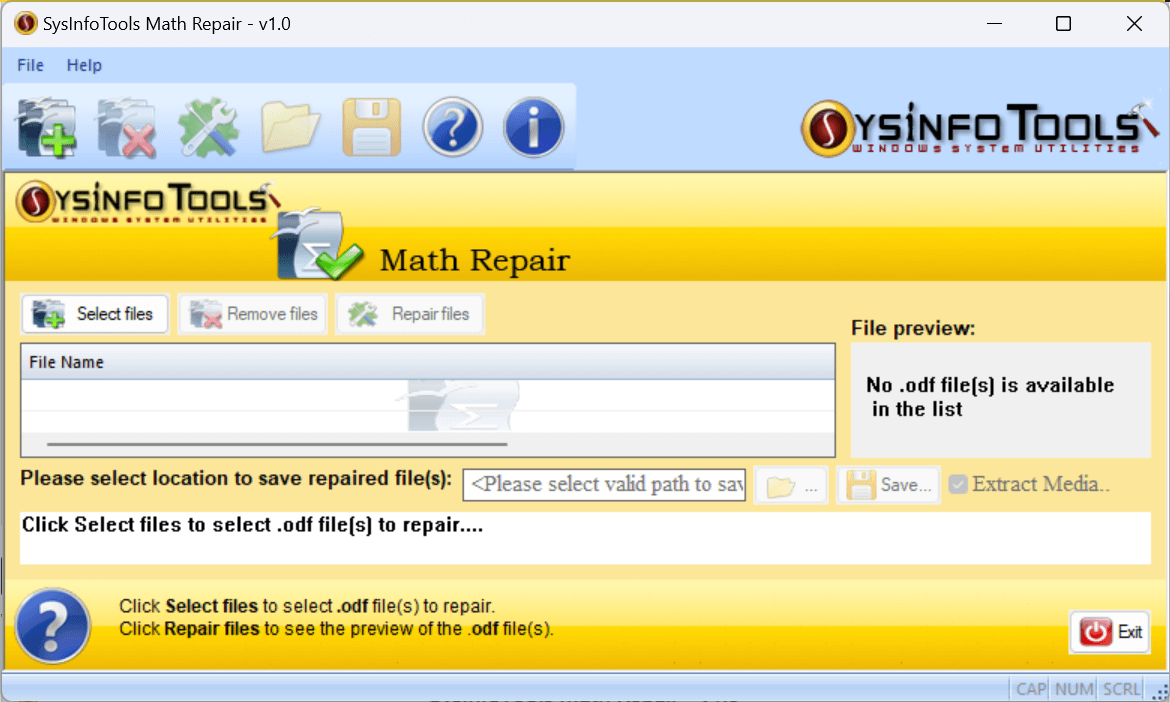
Task: Click the Remove files button
Action: [x=253, y=314]
